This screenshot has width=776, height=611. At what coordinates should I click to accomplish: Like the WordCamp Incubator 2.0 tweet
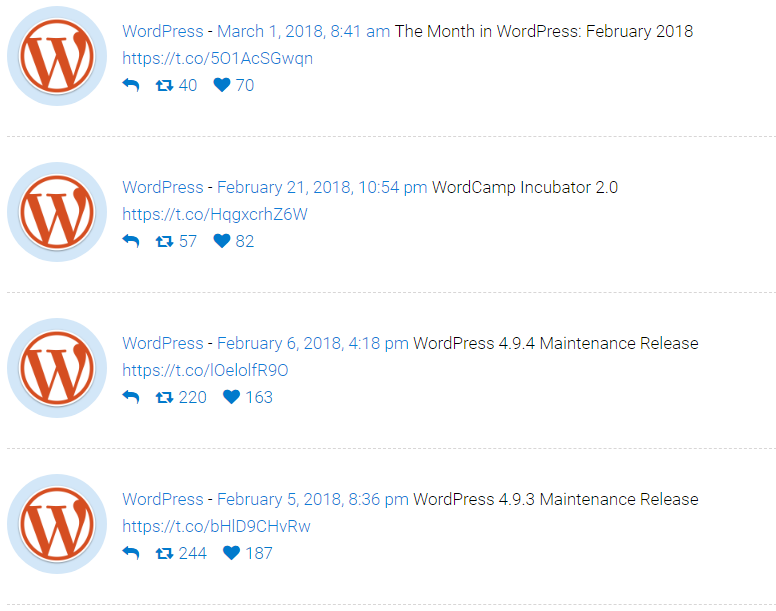222,242
